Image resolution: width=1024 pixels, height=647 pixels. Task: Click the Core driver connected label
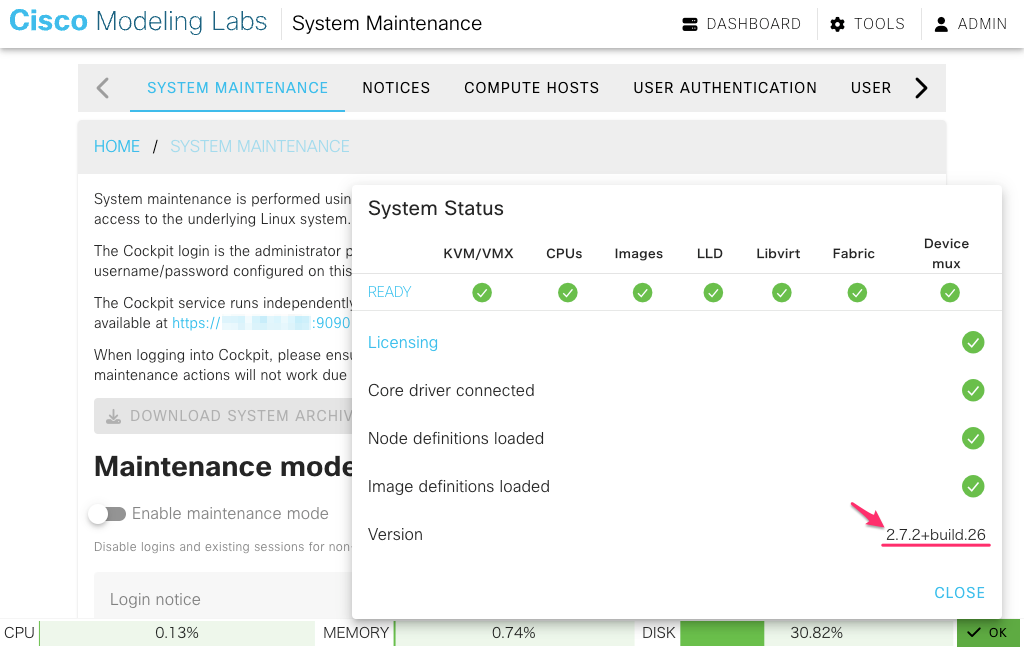tap(451, 390)
